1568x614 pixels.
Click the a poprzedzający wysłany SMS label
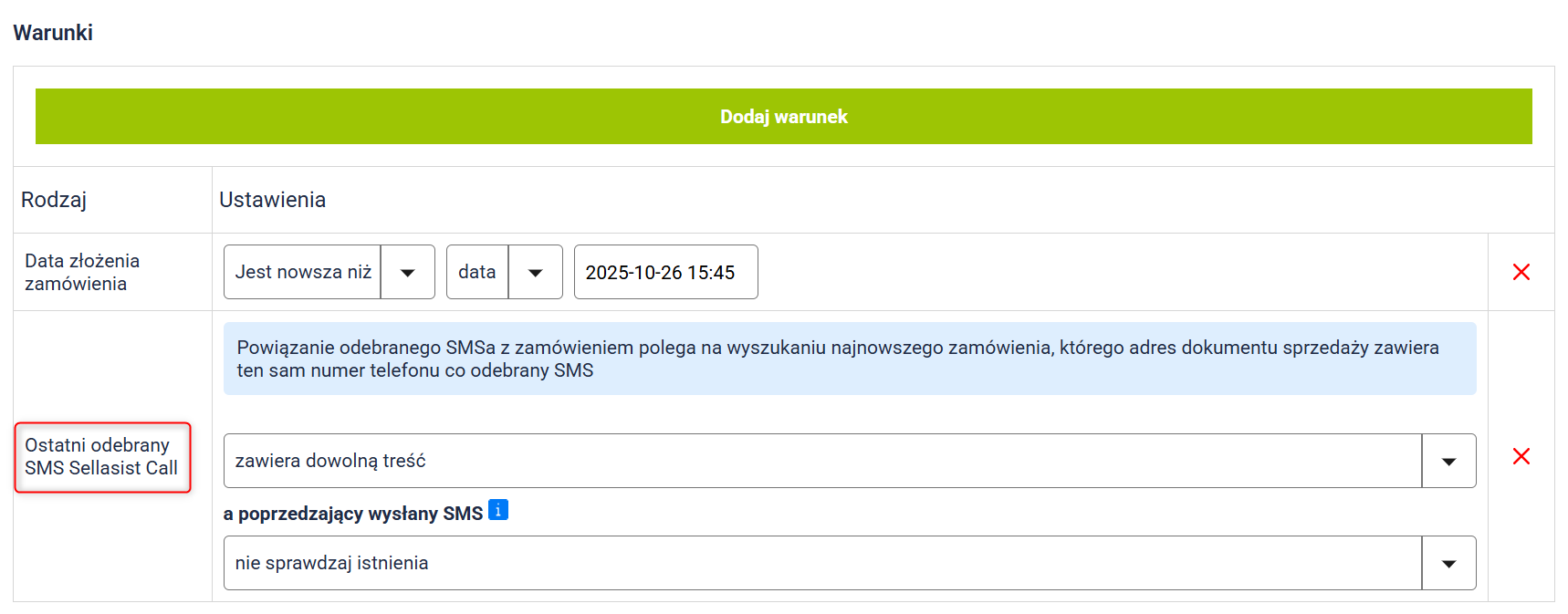pos(353,514)
